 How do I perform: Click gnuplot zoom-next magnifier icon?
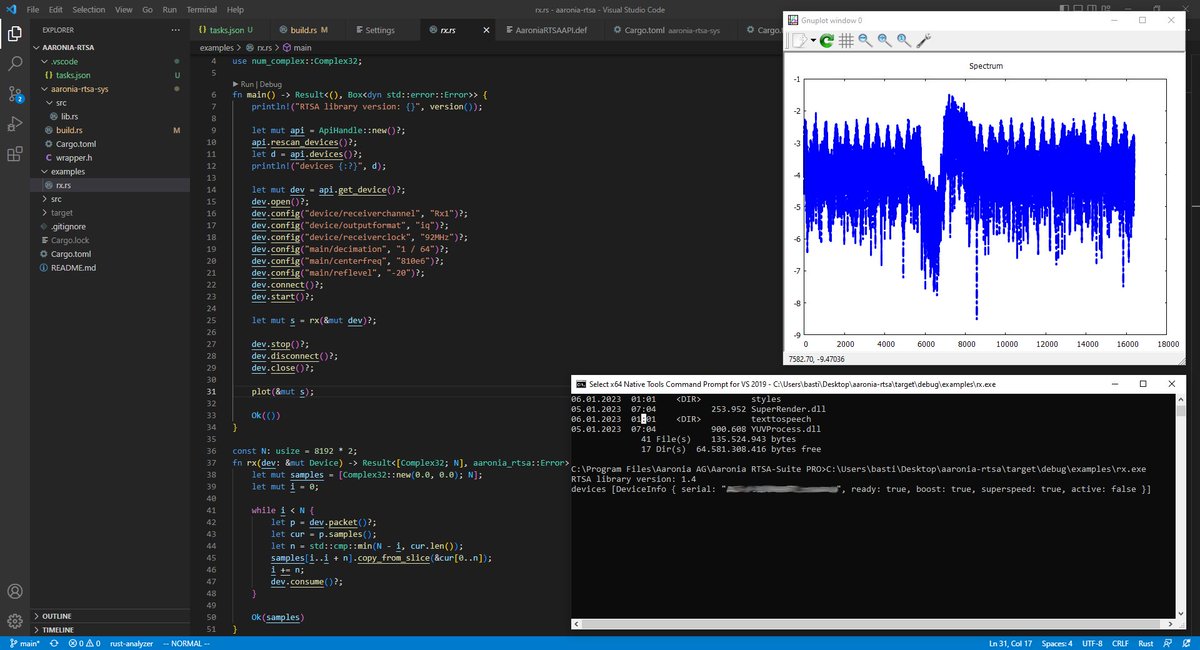pyautogui.click(x=884, y=41)
